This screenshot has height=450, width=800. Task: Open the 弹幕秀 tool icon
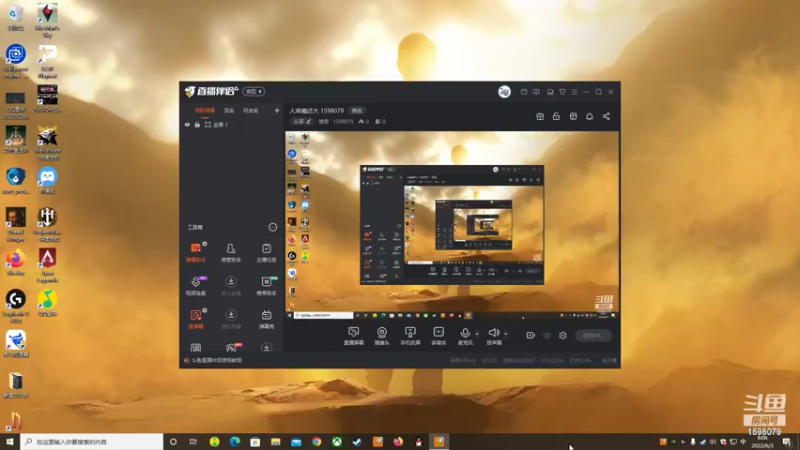(266, 318)
